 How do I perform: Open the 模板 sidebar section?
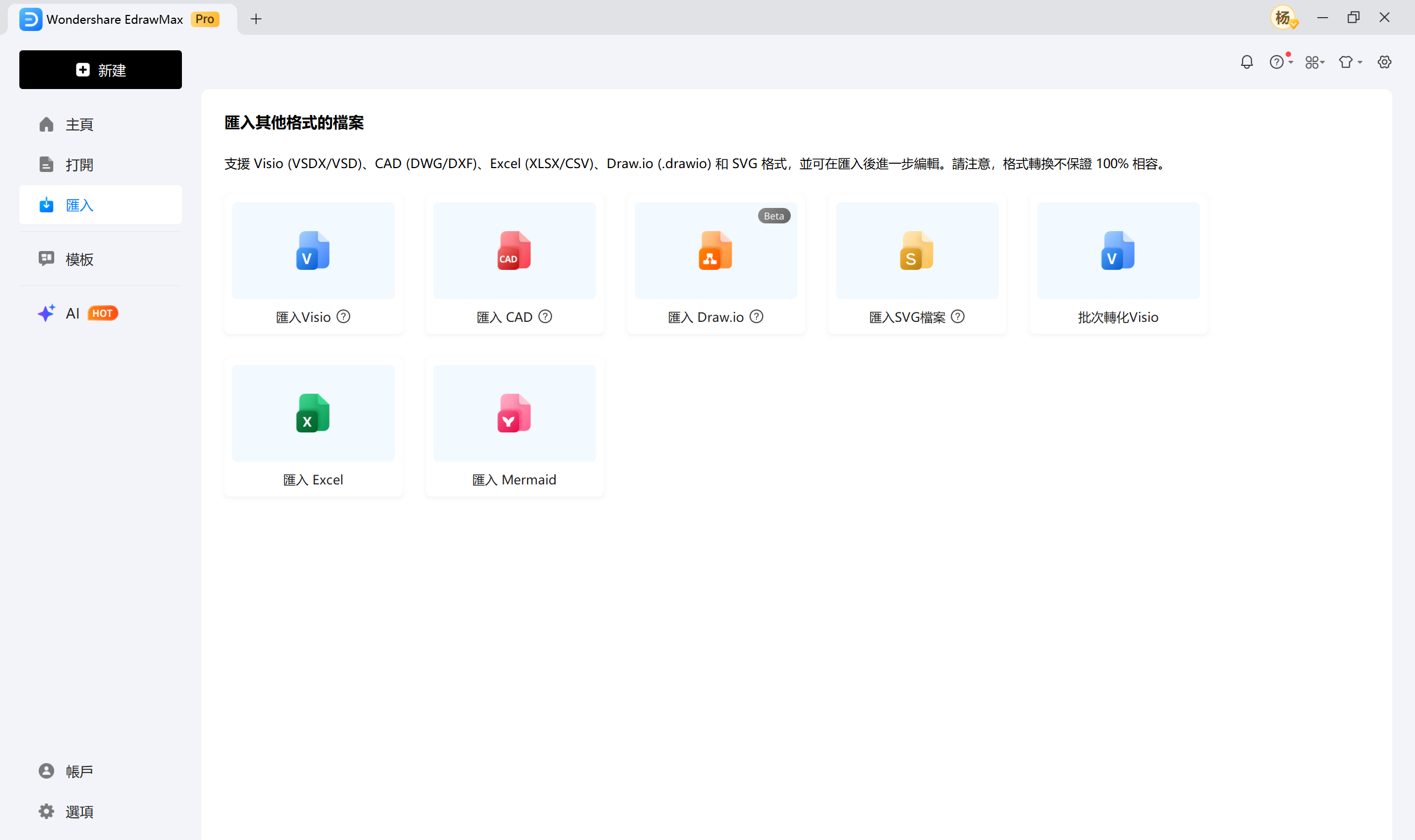click(79, 259)
